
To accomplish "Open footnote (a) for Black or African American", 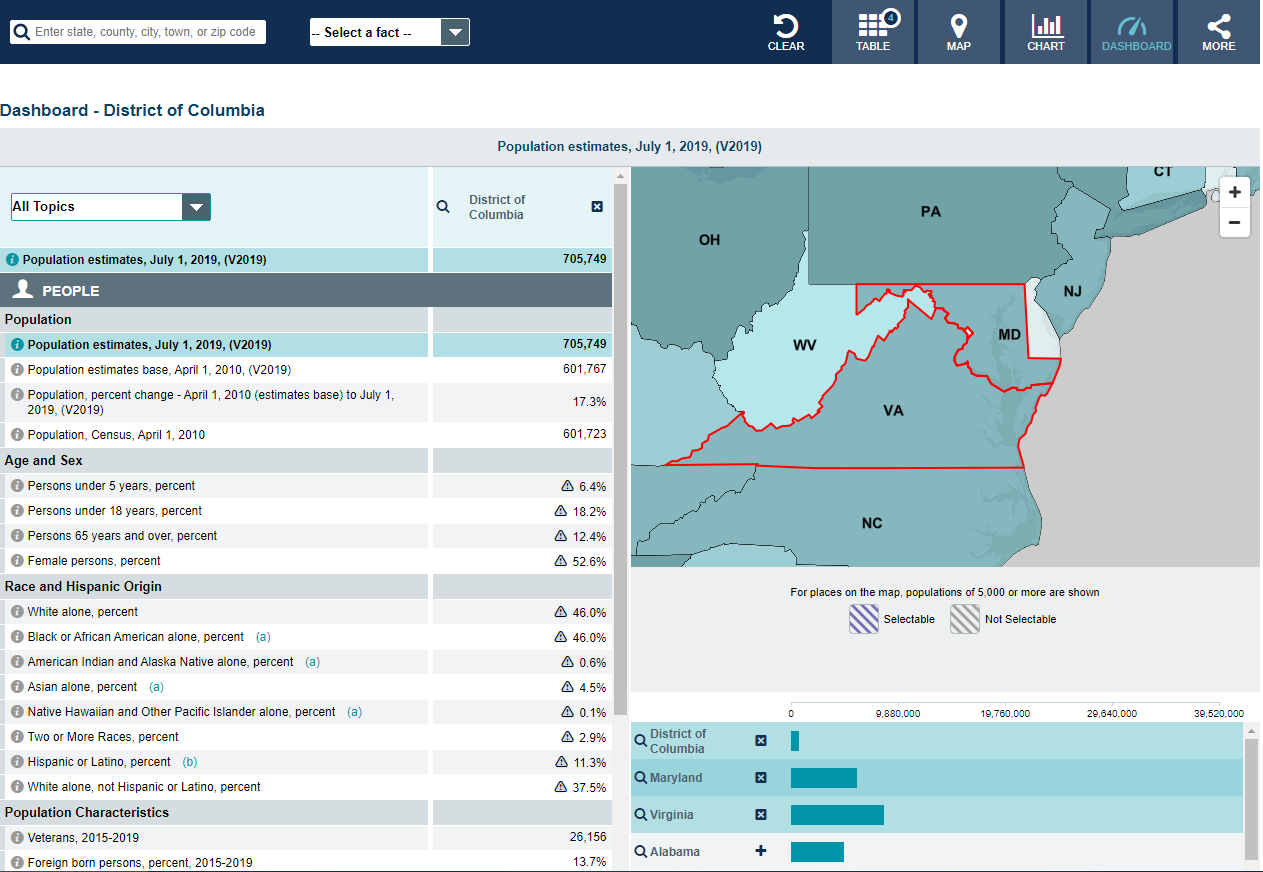I will point(263,637).
